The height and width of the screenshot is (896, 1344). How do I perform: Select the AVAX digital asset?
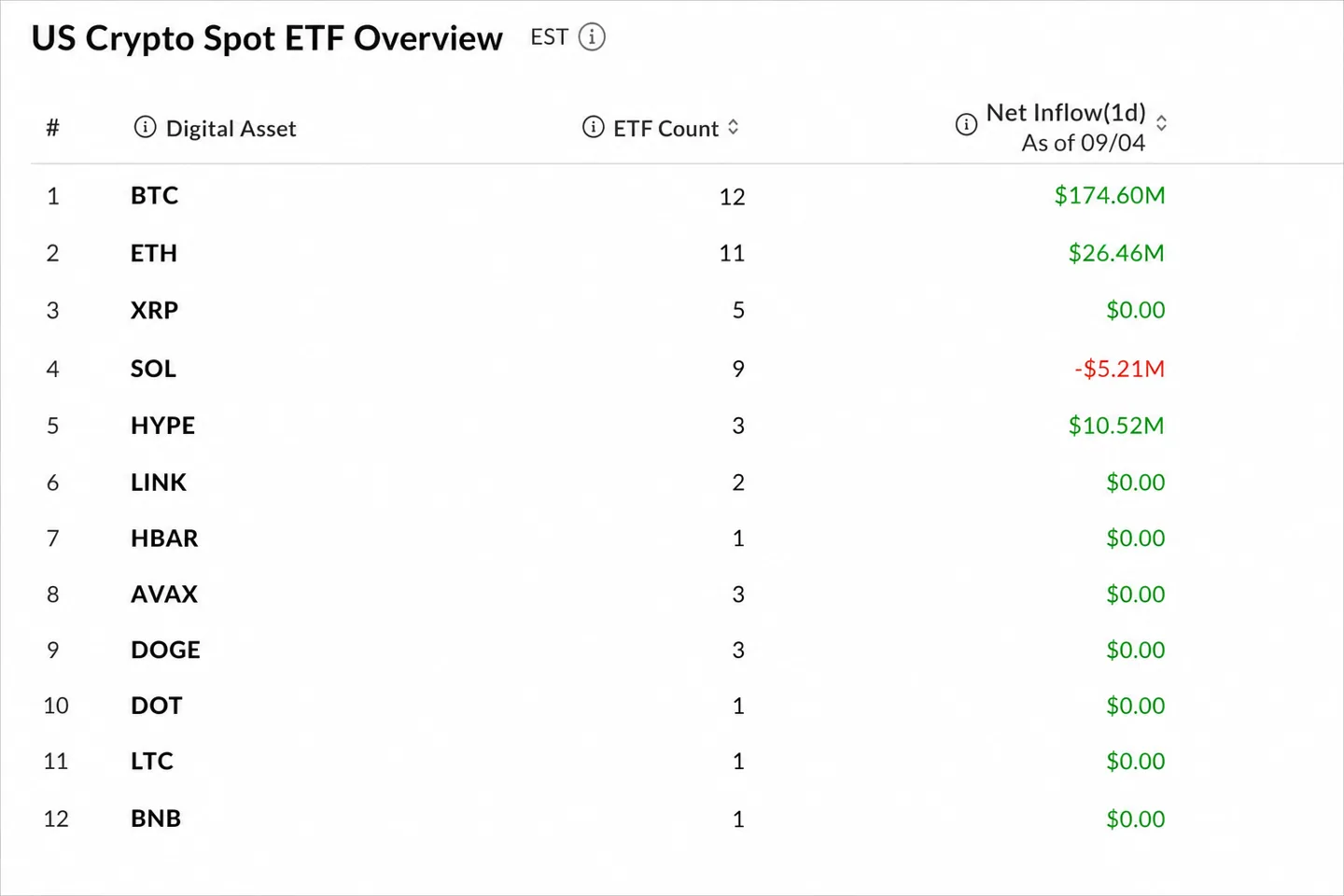pyautogui.click(x=164, y=595)
